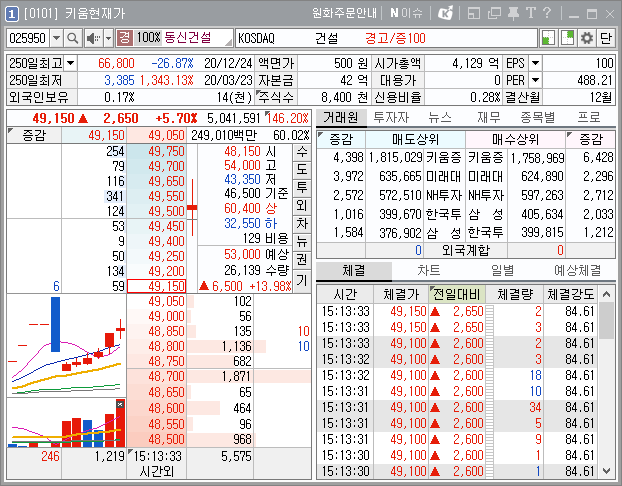Click the 도 side button
Screen dimensions: 622x486
click(x=302, y=170)
